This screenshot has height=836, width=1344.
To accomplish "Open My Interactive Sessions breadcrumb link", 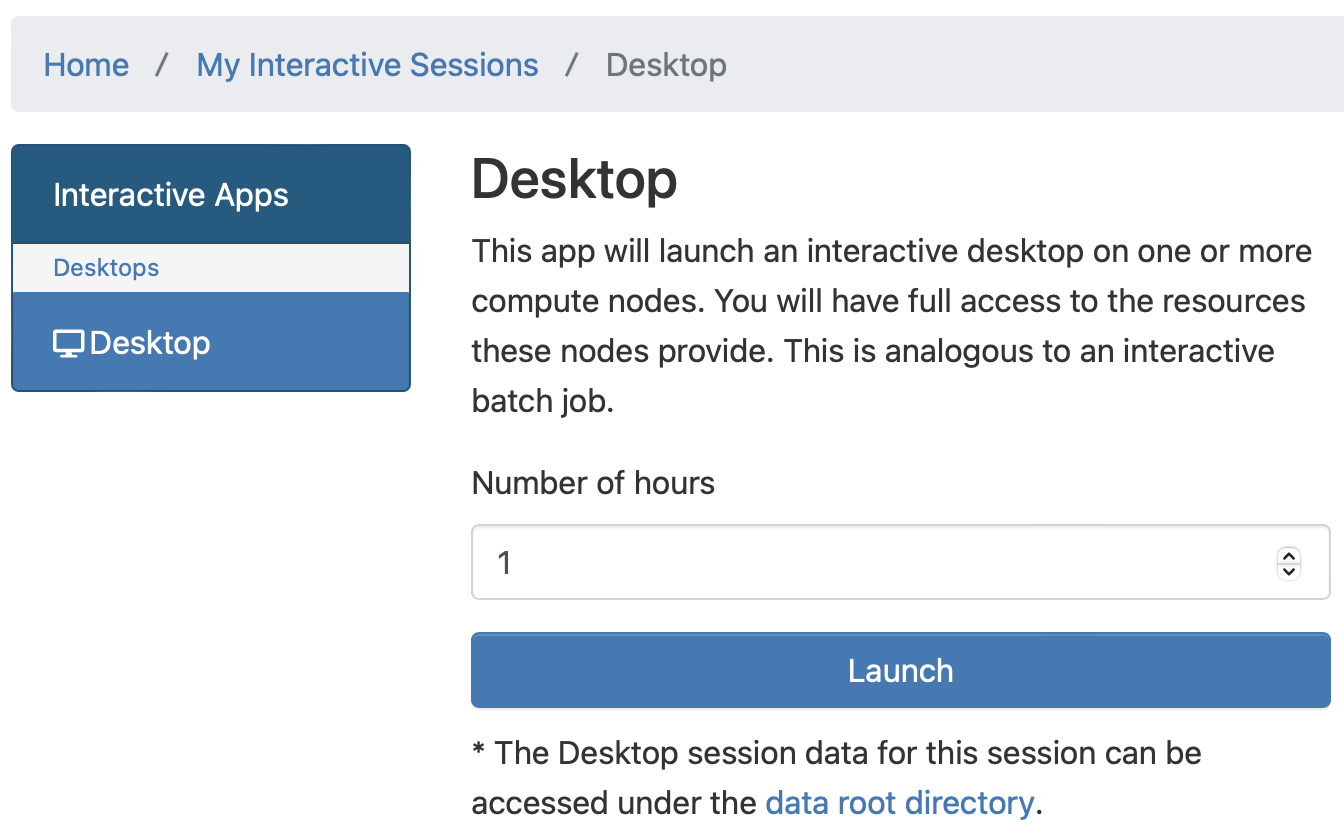I will tap(367, 65).
